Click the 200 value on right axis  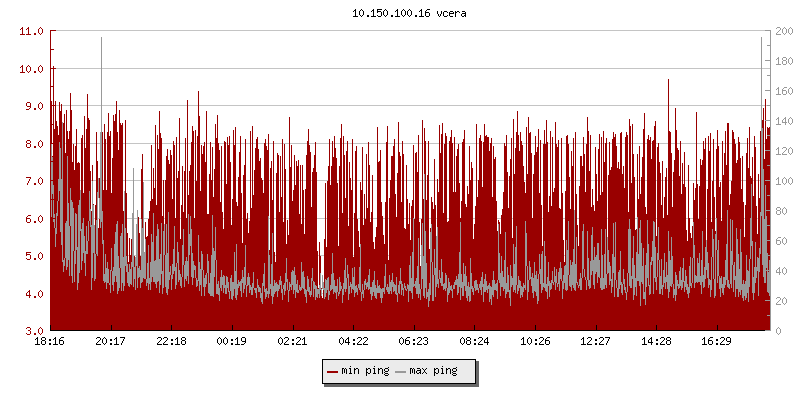click(783, 31)
